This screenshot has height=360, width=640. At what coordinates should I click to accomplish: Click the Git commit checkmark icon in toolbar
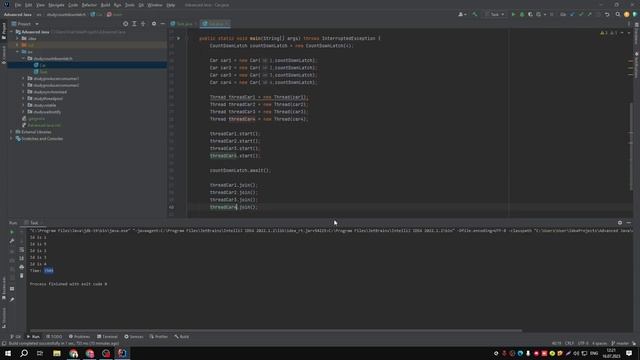(x=581, y=14)
